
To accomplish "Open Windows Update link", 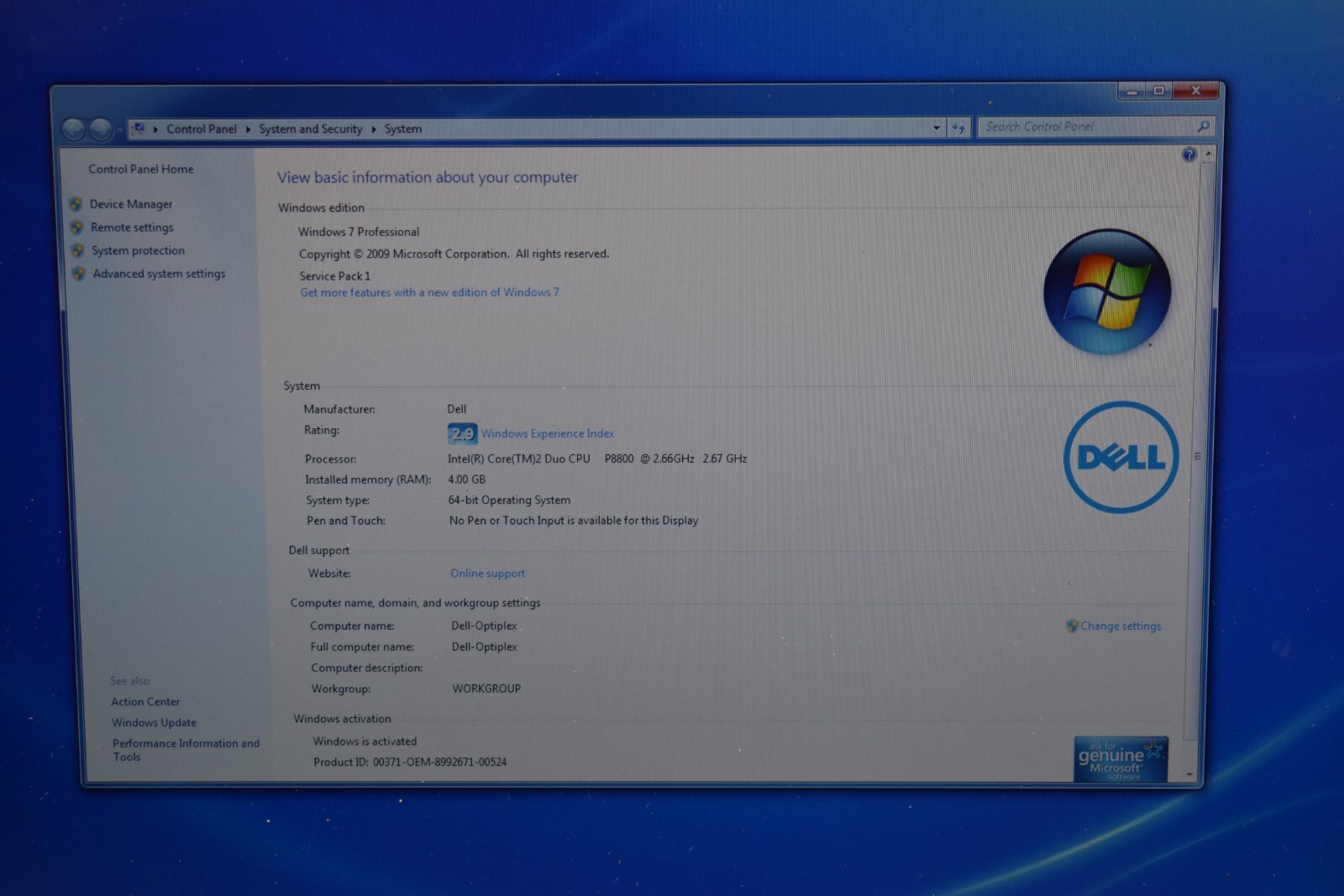I will [x=154, y=722].
